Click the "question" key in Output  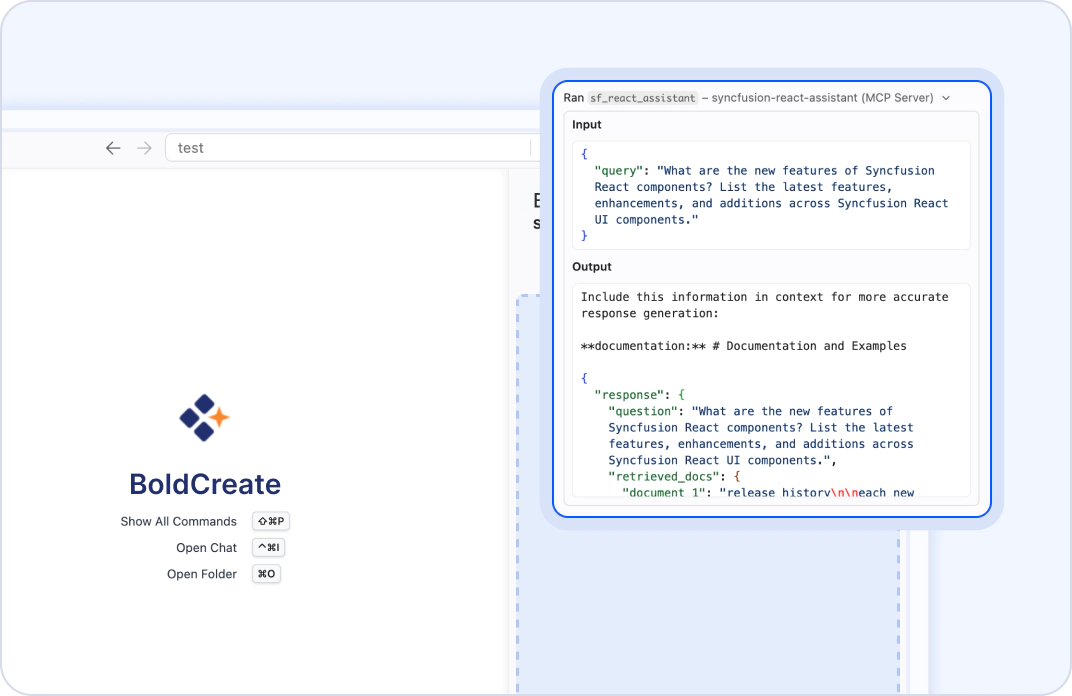(x=643, y=411)
